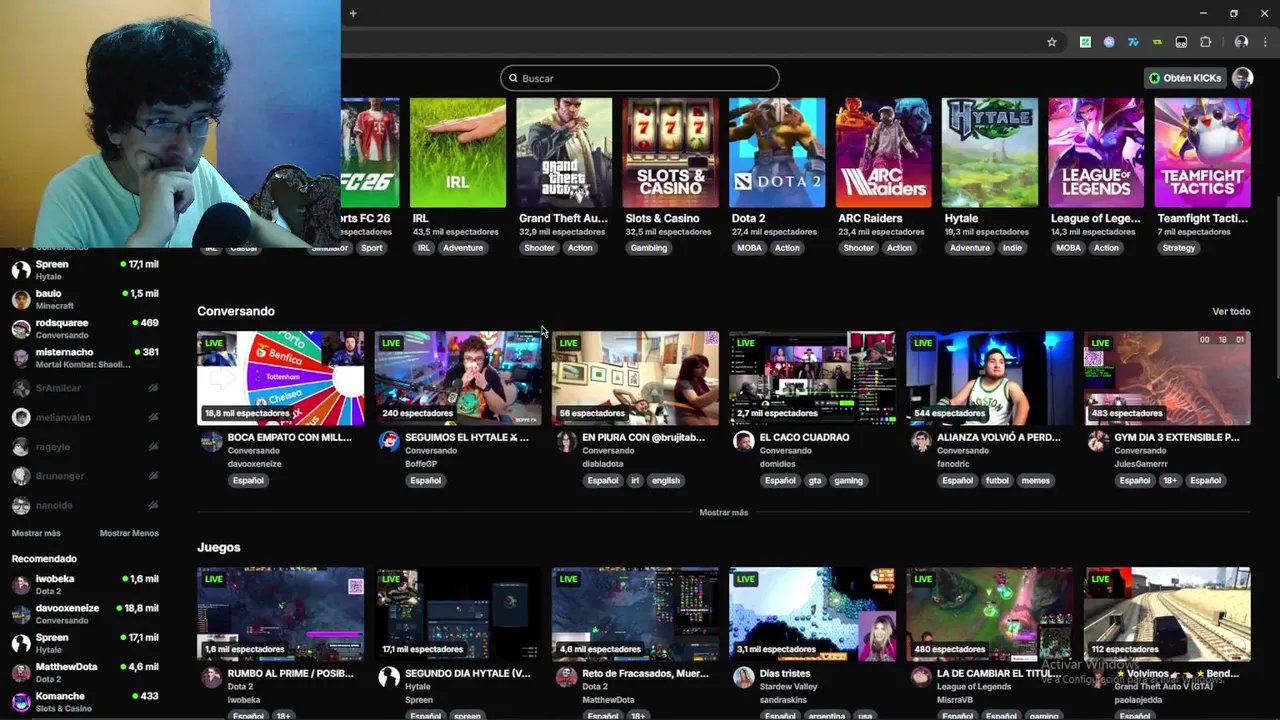This screenshot has height=720, width=1280.
Task: Open the white robot-face extension icon
Action: 1181,42
